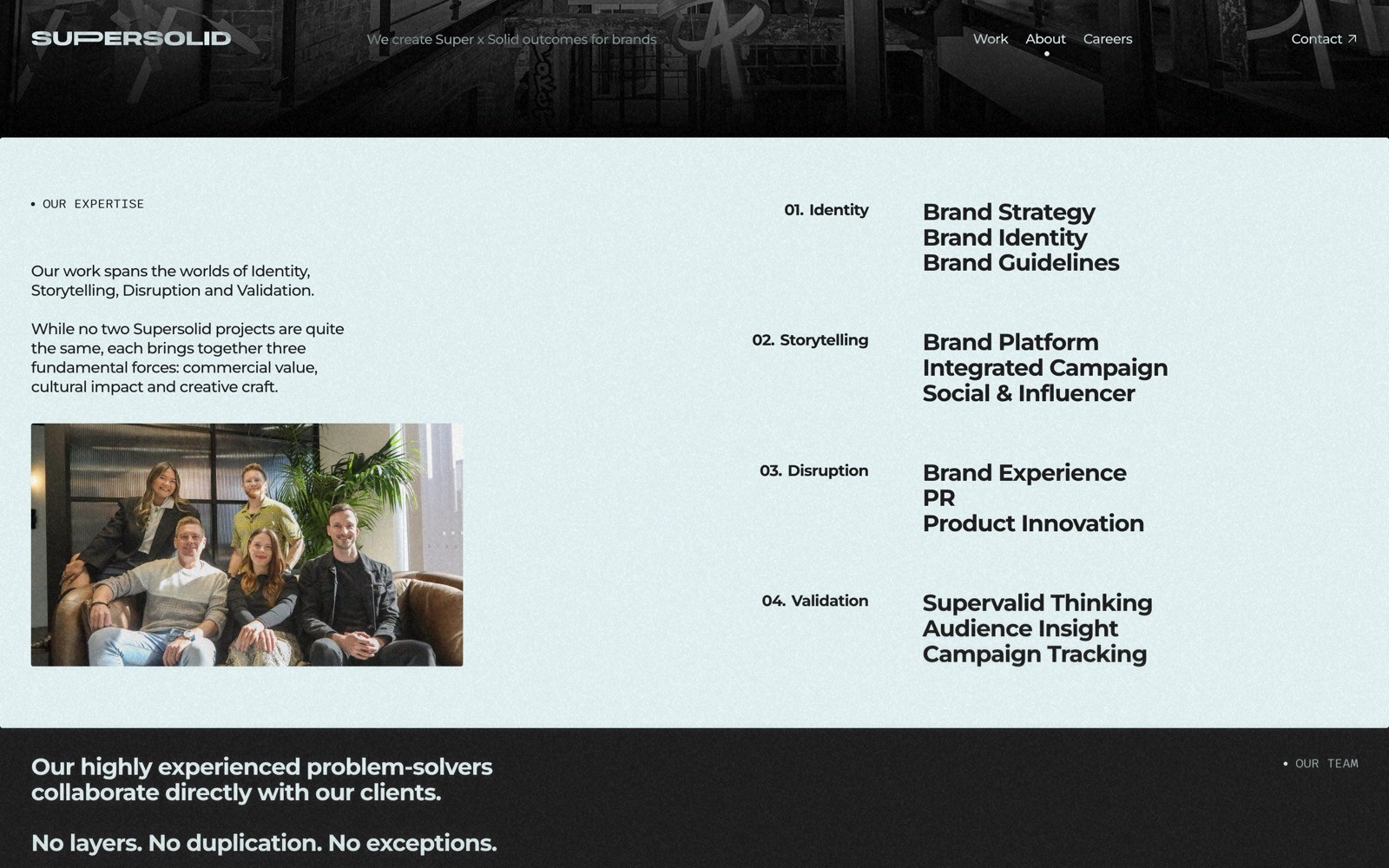Open the Contact link
Viewport: 1389px width, 868px height.
point(1315,38)
